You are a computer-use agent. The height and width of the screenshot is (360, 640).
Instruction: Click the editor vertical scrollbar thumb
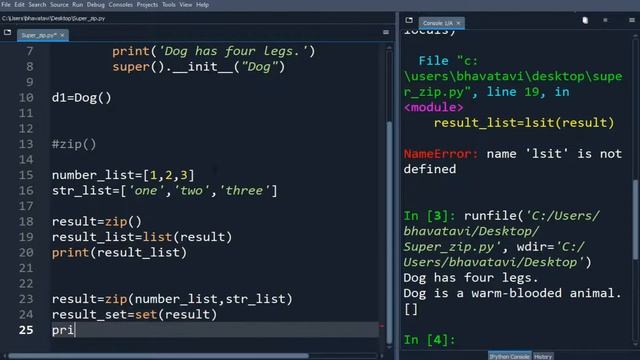[389, 233]
